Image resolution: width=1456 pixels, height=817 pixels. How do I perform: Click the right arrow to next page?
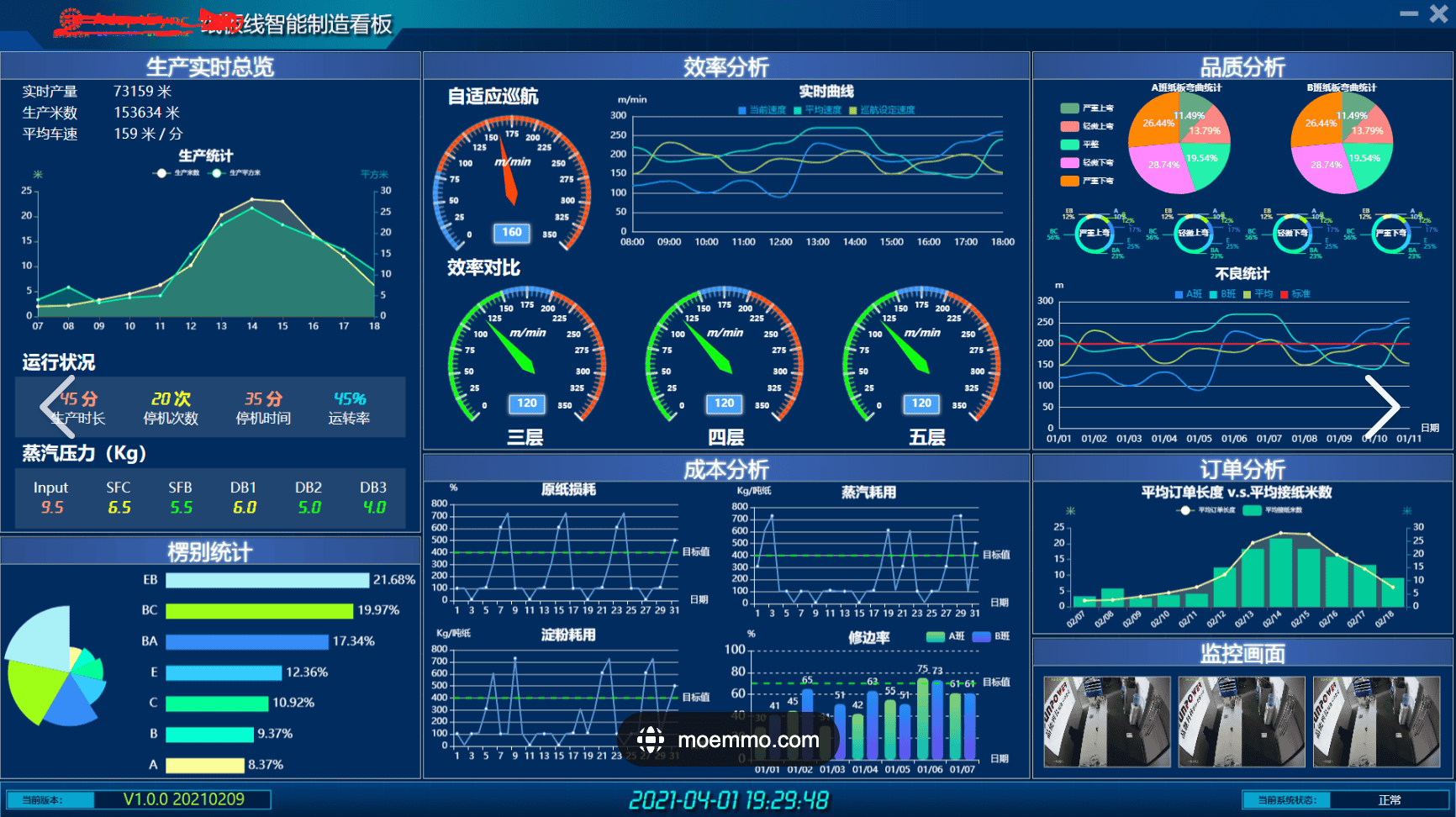(x=1382, y=407)
